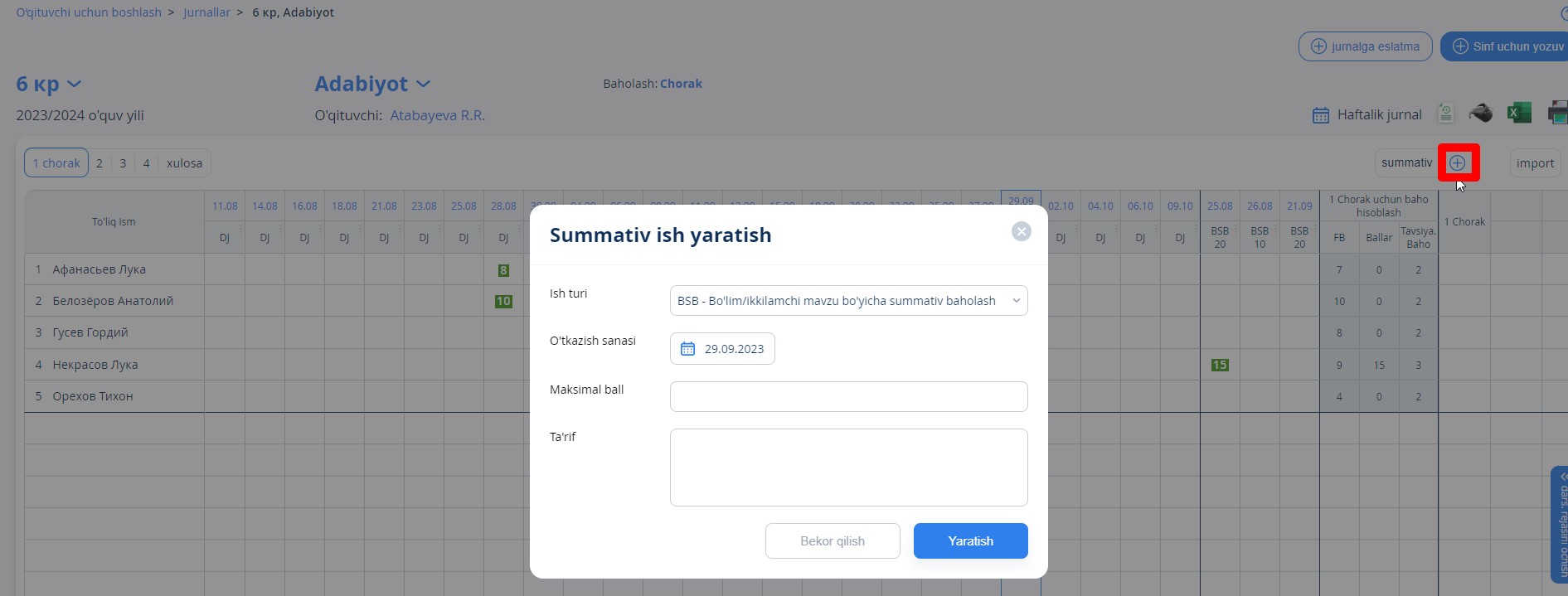Image resolution: width=1568 pixels, height=596 pixels.
Task: Click the Ta'rif text area
Action: pos(848,468)
